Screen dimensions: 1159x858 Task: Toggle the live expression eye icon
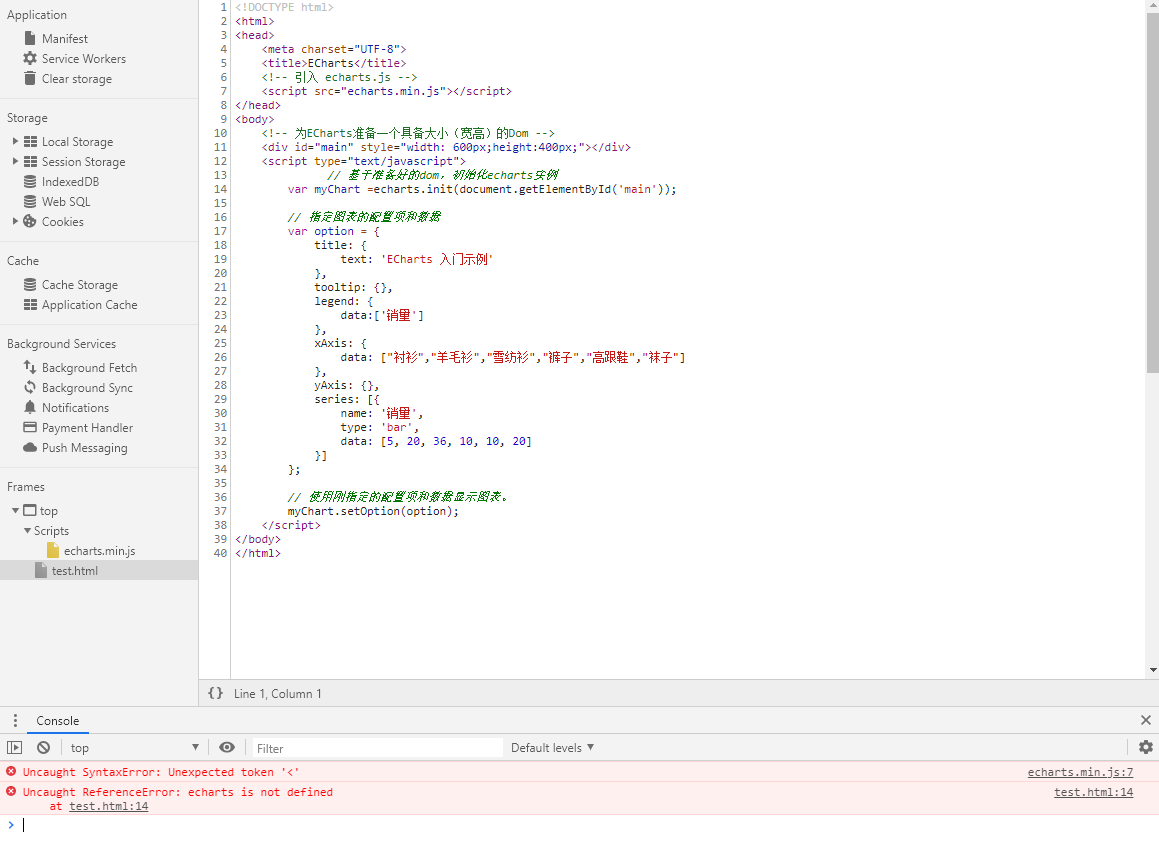[x=227, y=748]
